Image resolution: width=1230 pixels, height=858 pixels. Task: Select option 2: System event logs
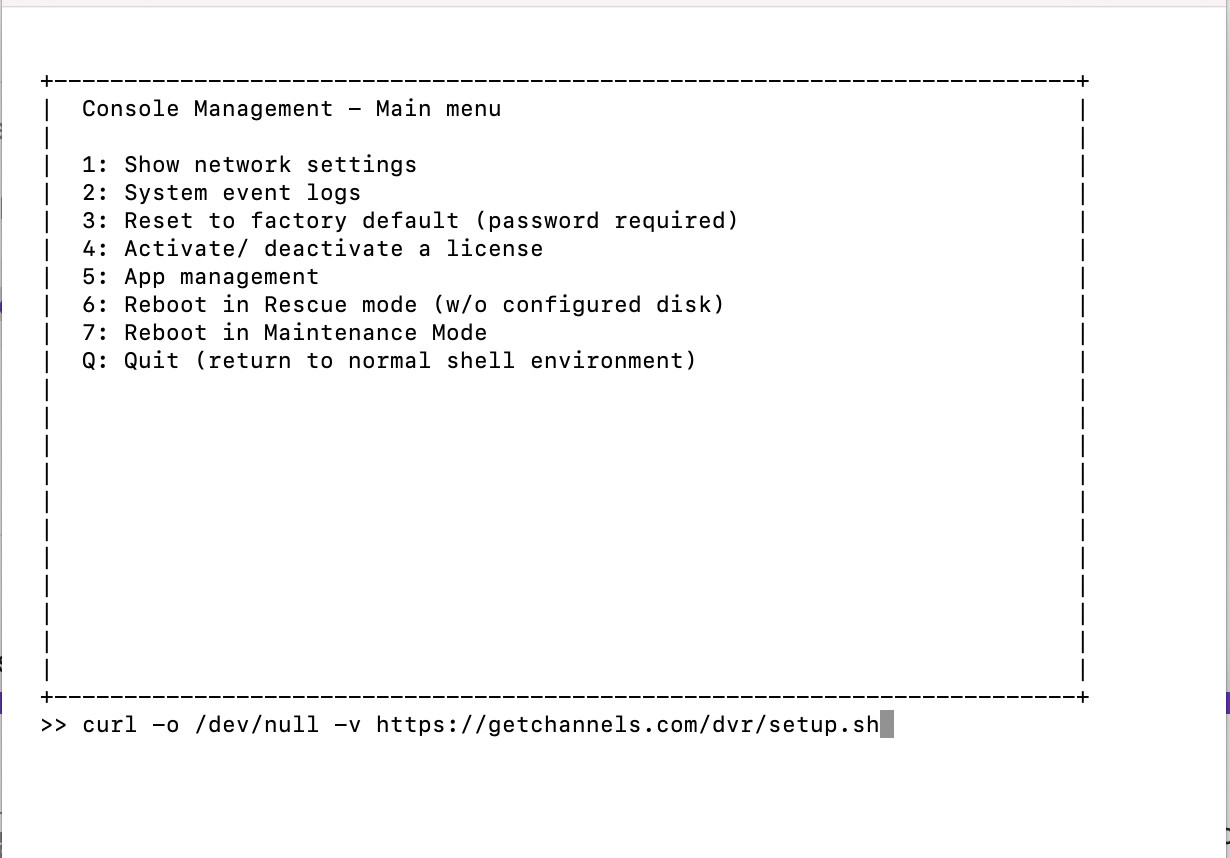pyautogui.click(x=221, y=193)
